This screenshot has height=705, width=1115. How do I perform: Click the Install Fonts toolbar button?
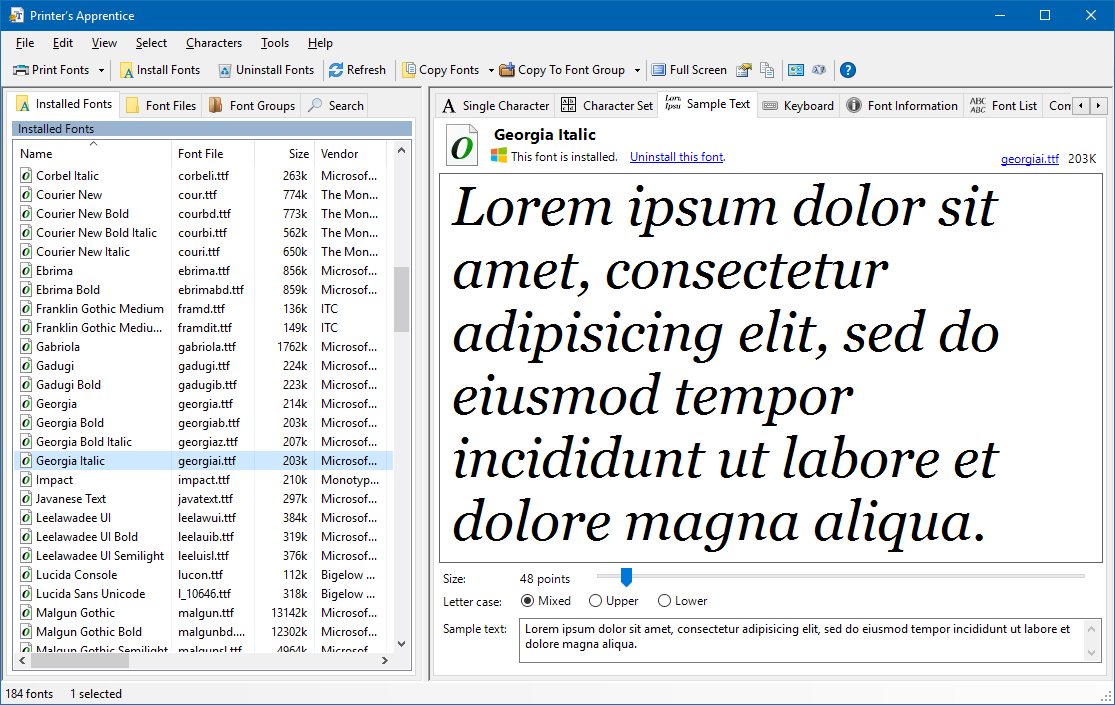pos(160,70)
